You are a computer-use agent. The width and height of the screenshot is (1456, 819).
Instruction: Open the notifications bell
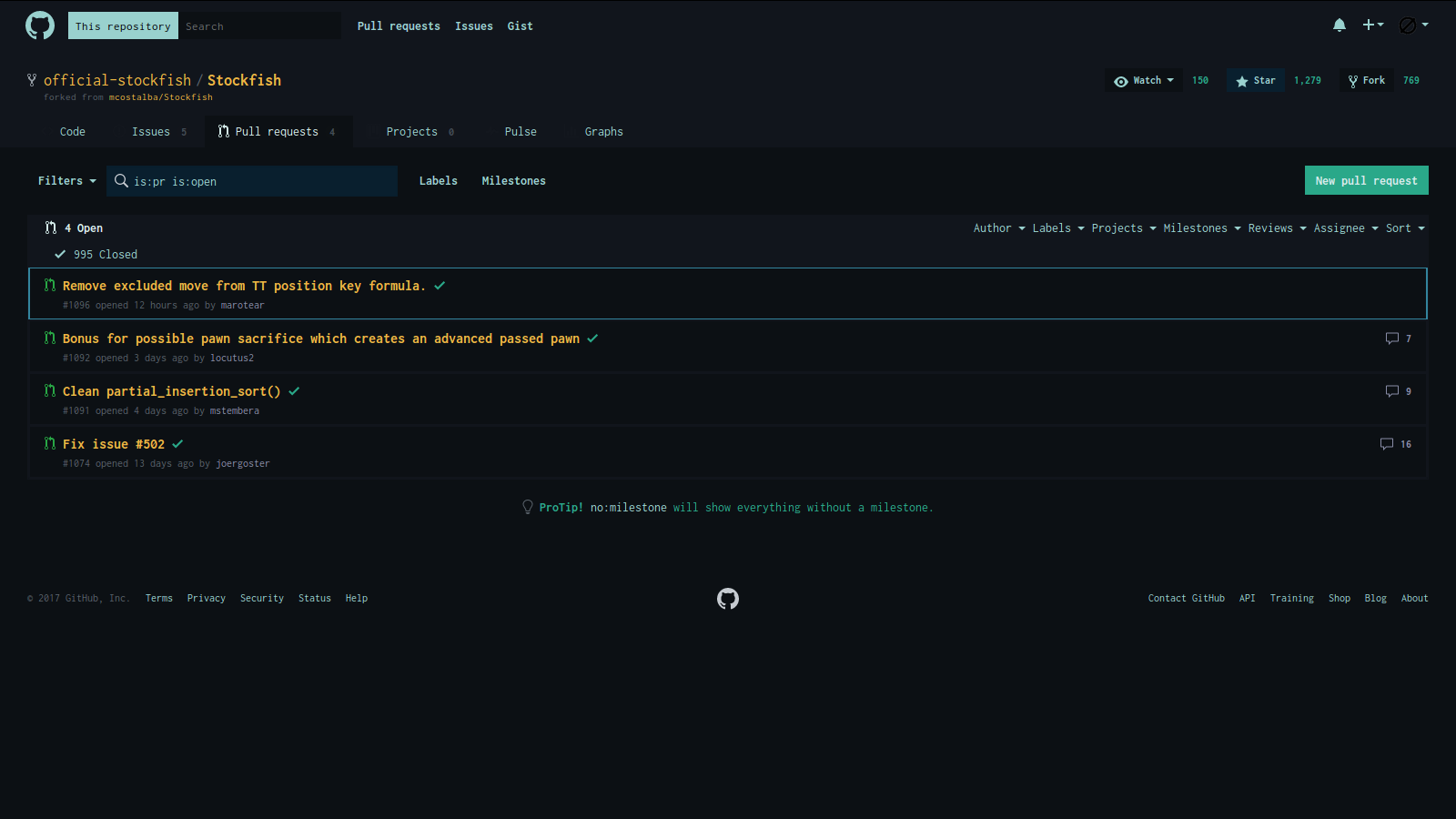click(1340, 25)
